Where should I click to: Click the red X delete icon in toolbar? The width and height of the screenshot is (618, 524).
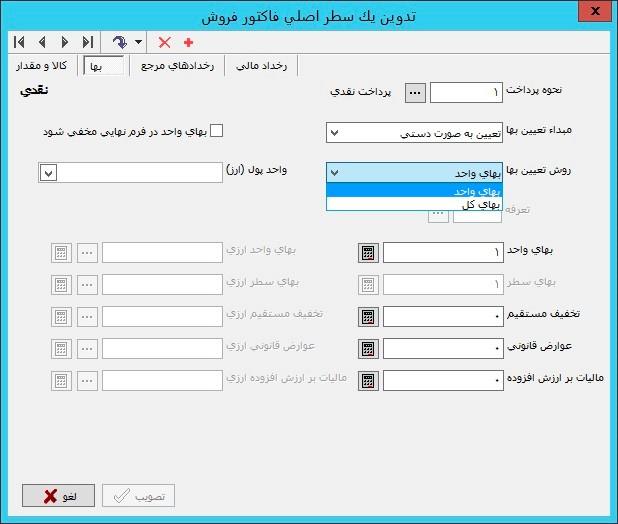(x=165, y=42)
